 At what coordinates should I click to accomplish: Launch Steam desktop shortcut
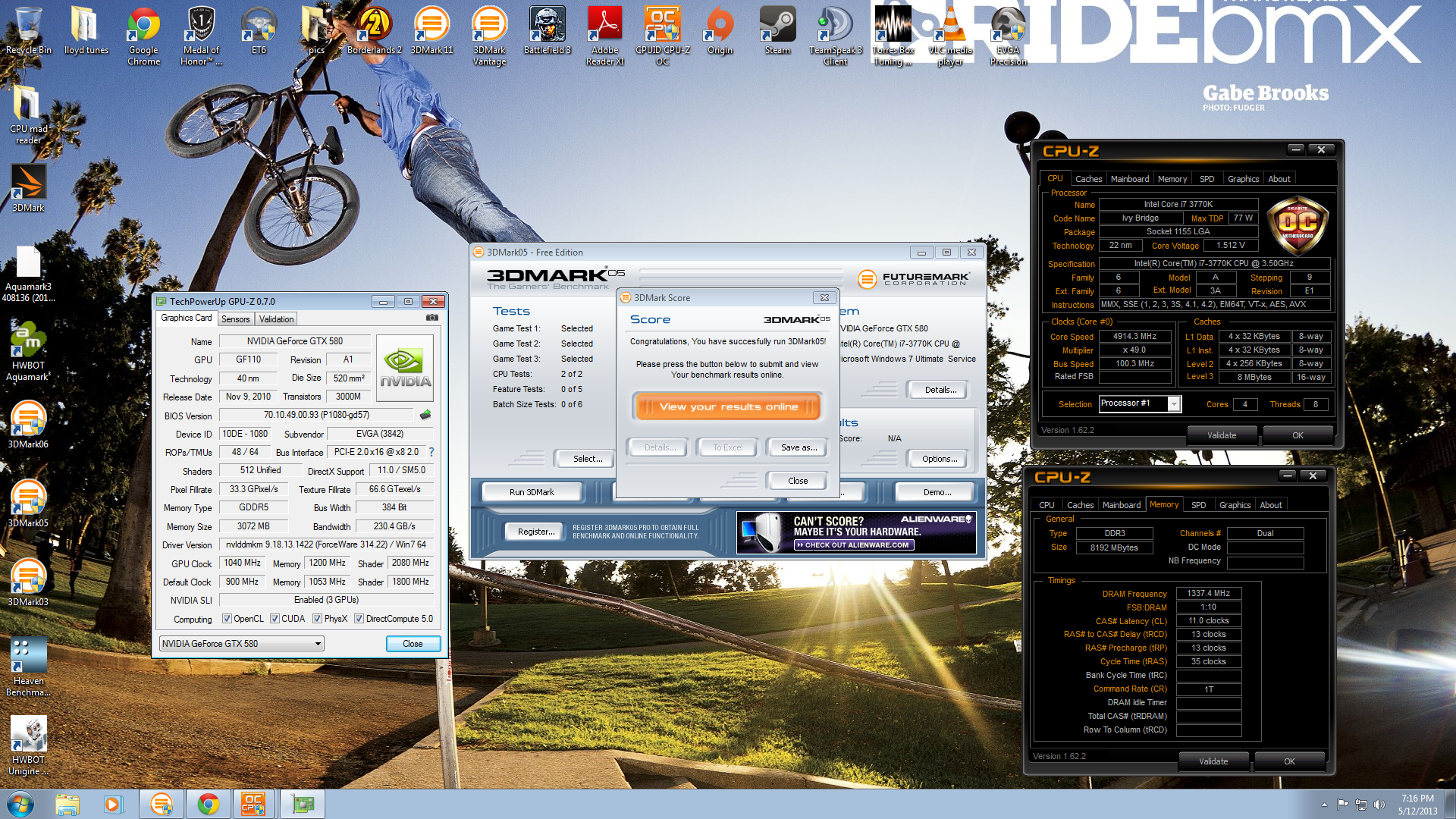777,31
